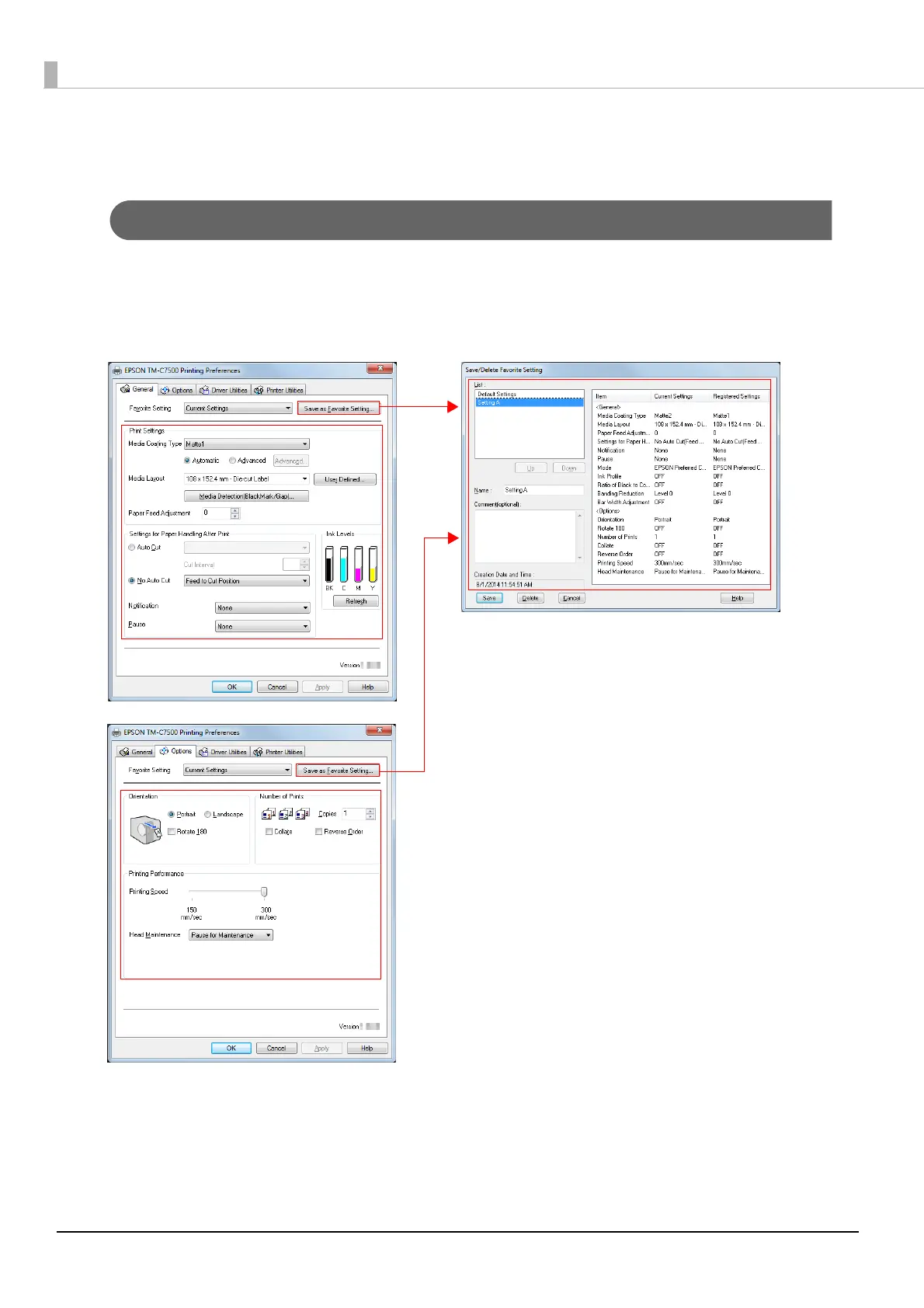Enable the Rotate 180 checkbox

[x=172, y=832]
